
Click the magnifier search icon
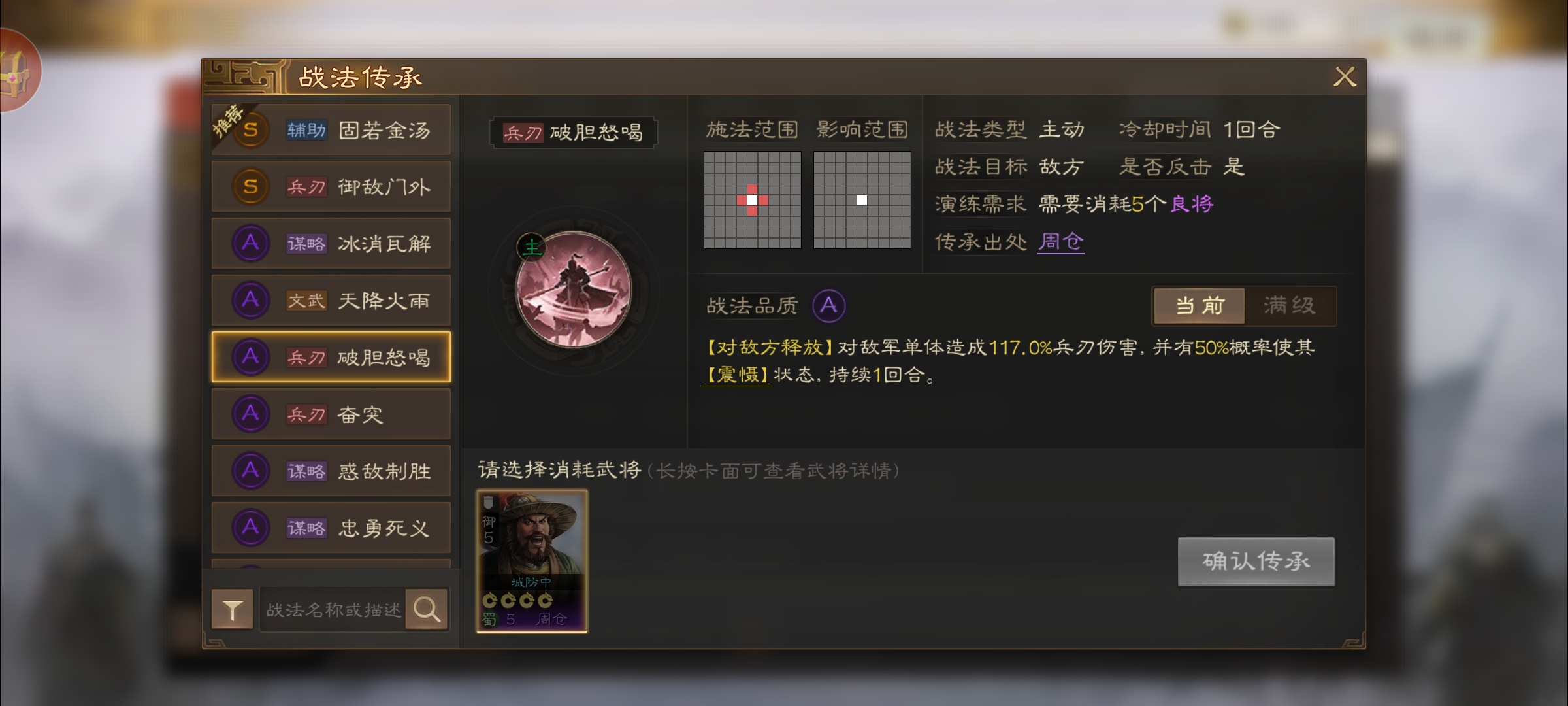coord(427,609)
